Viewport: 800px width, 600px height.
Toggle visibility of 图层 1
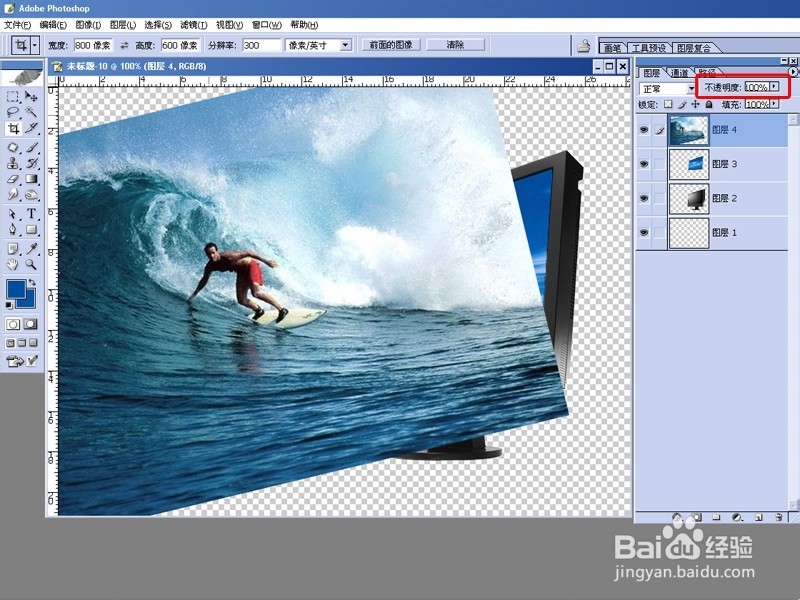click(x=643, y=230)
